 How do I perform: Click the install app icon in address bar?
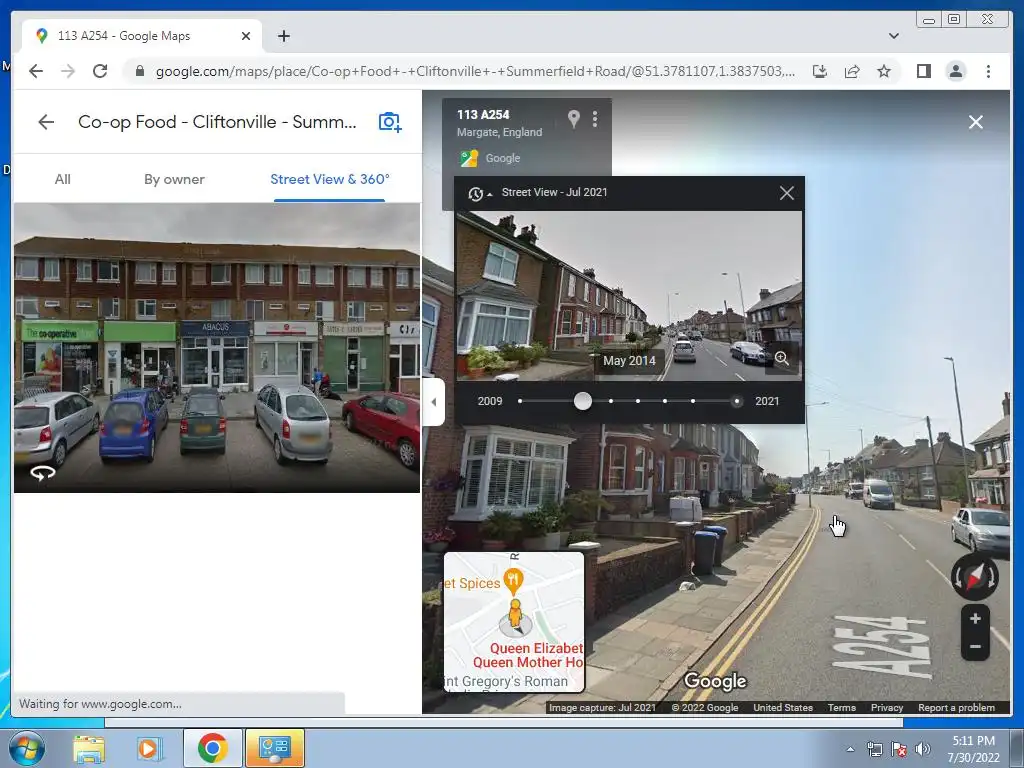click(820, 71)
